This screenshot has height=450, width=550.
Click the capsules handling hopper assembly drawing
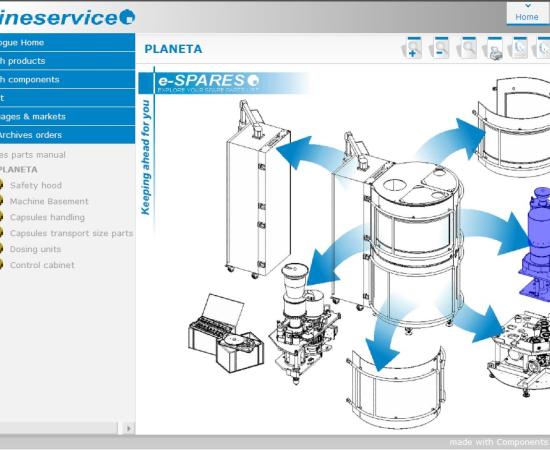click(x=304, y=323)
